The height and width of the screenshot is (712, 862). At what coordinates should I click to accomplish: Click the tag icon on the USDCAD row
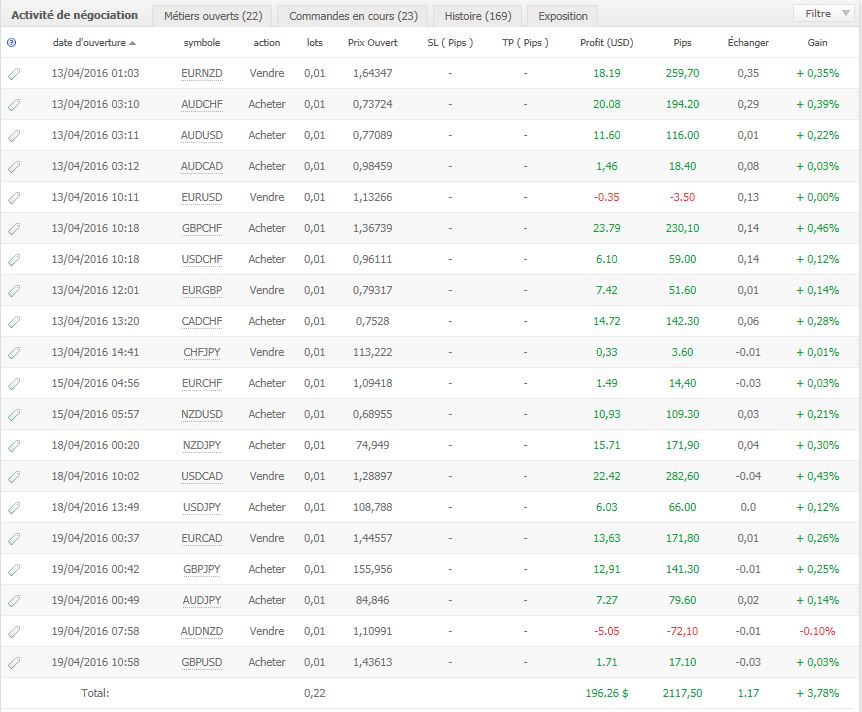point(14,477)
